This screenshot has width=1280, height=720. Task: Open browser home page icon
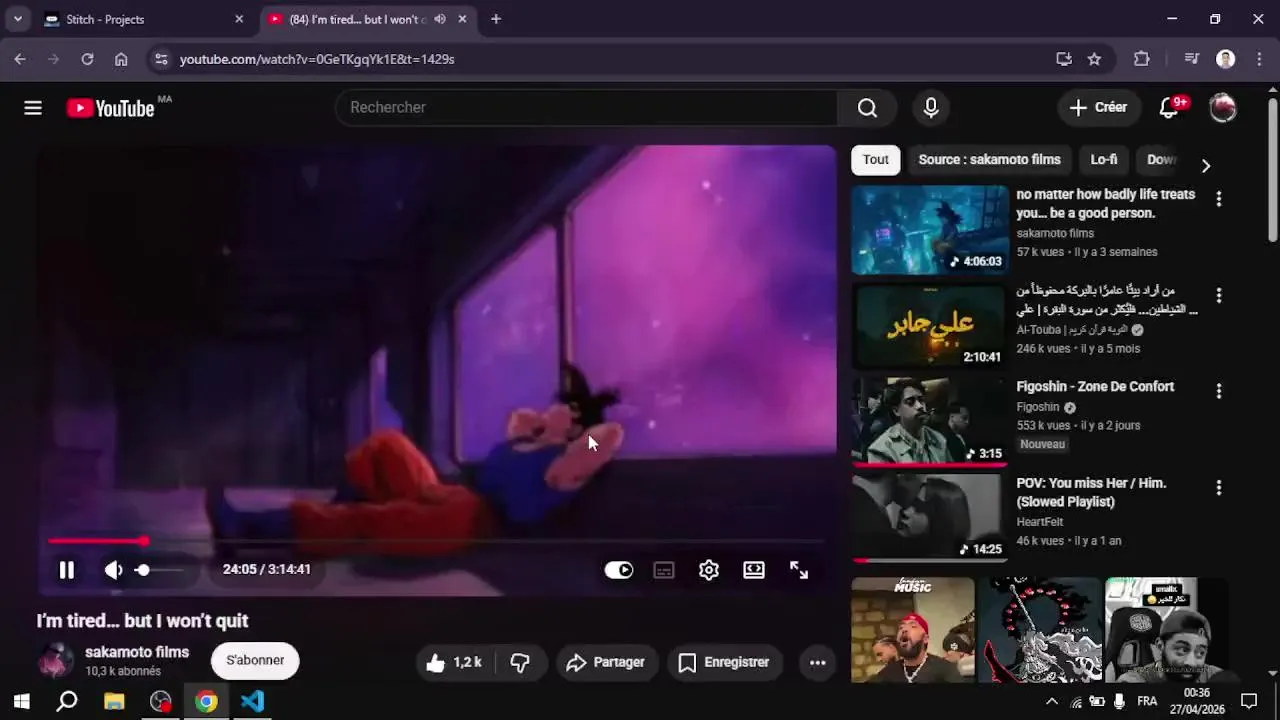pyautogui.click(x=121, y=59)
